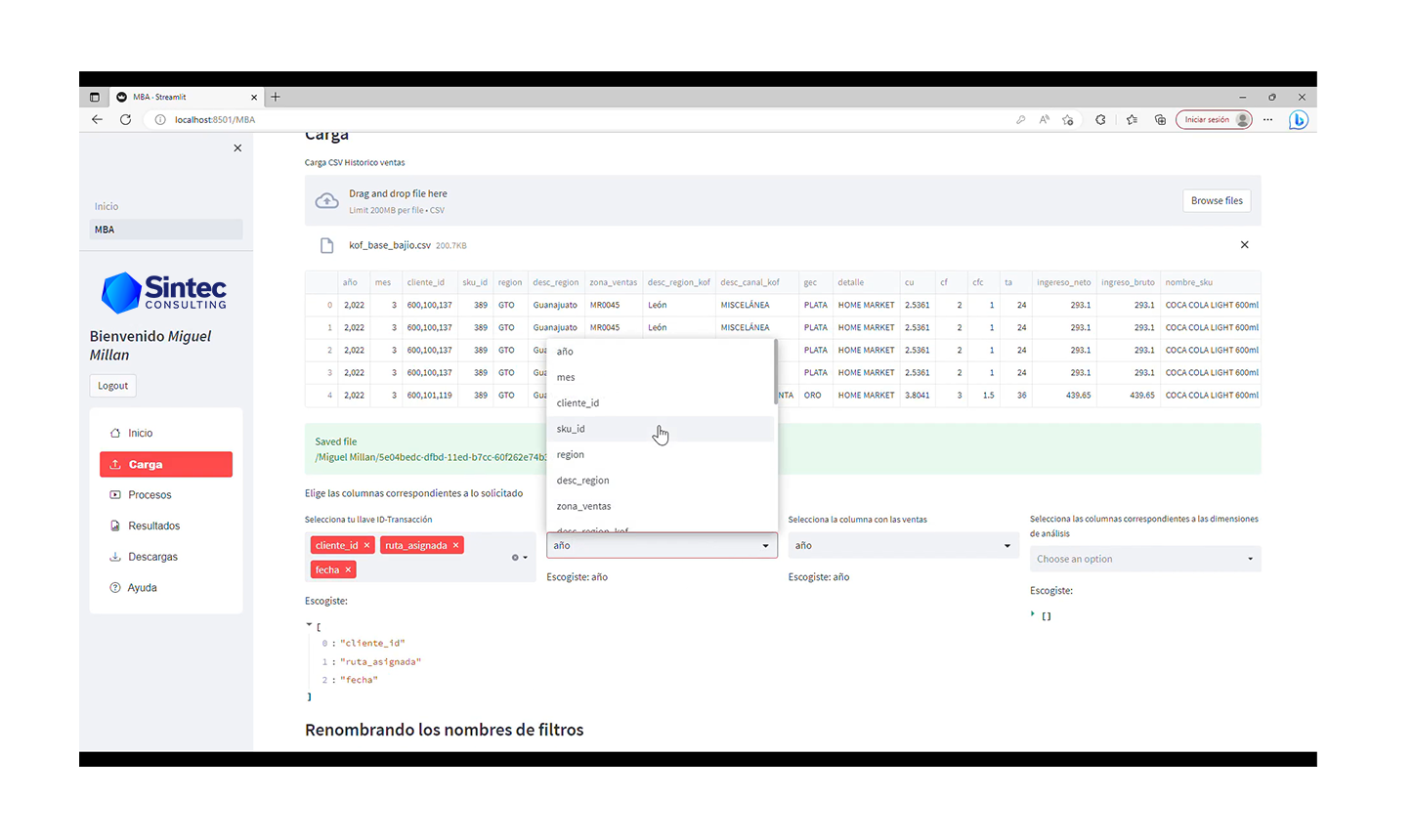Select MBA page in sidebar
The image size is (1413, 840).
(x=166, y=230)
